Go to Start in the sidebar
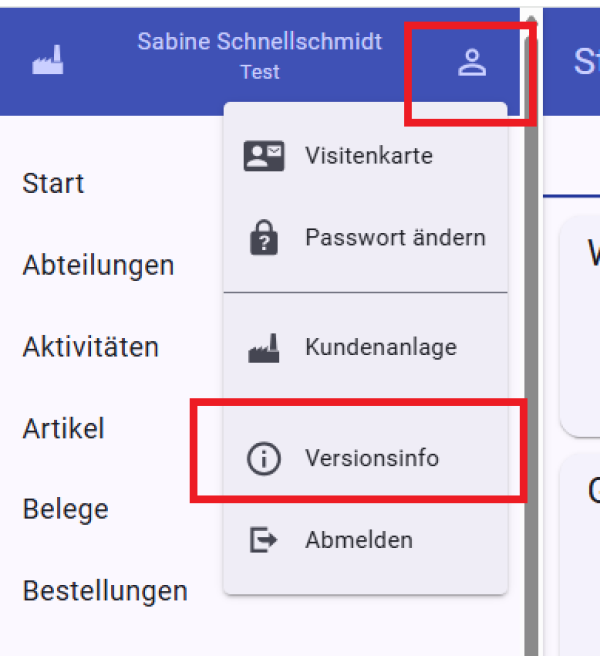The image size is (600, 656). pos(53,184)
